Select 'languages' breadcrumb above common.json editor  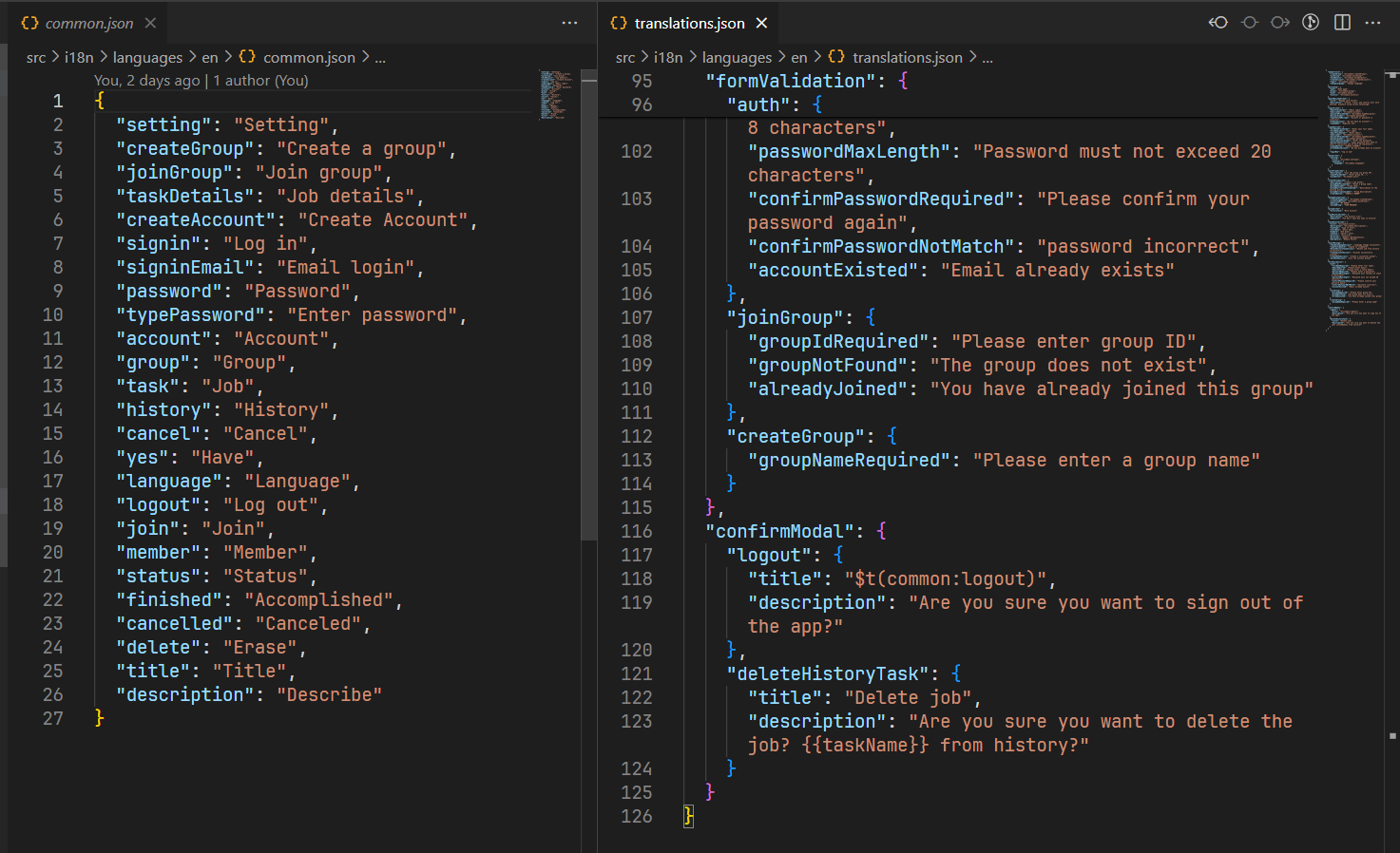pos(147,57)
